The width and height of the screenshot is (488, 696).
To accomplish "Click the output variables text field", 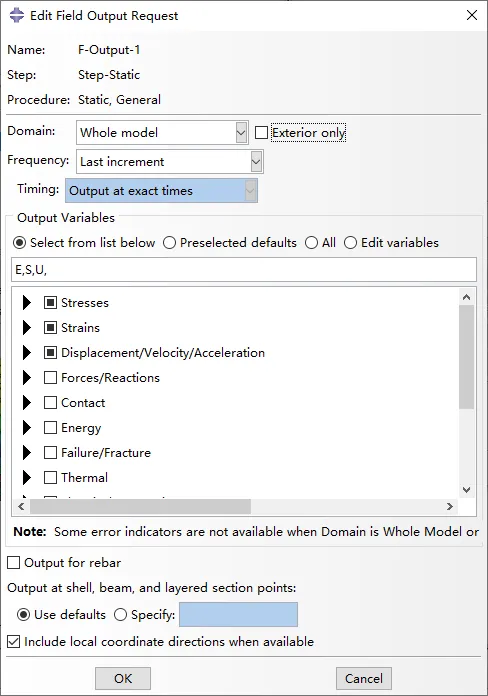I will pyautogui.click(x=244, y=269).
